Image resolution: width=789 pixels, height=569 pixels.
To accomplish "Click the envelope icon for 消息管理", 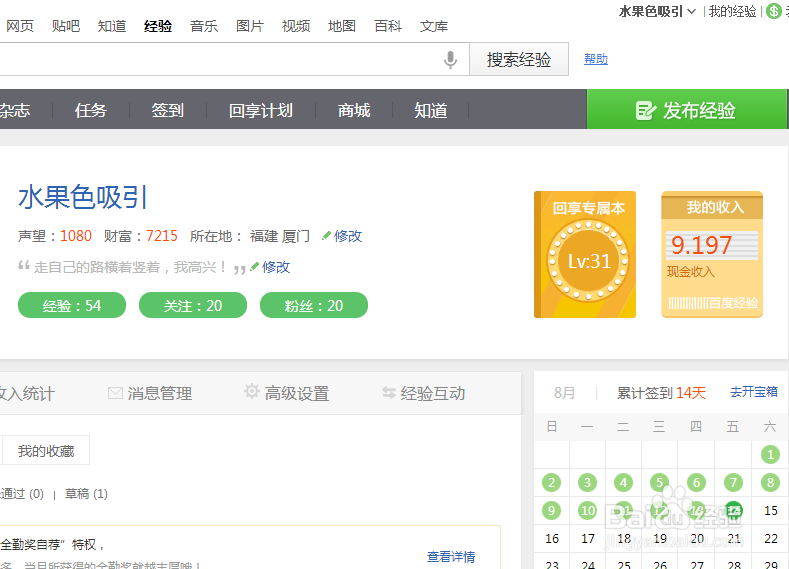I will pyautogui.click(x=115, y=393).
